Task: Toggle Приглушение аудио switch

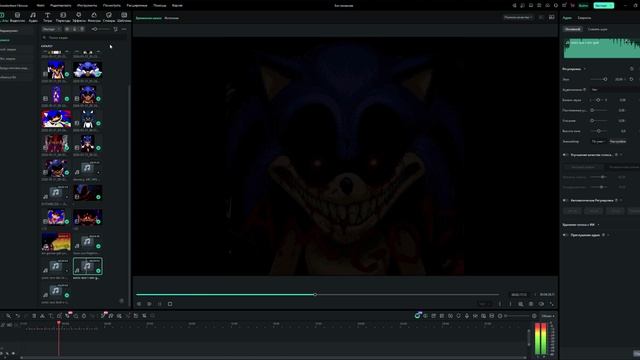Action: [x=565, y=235]
